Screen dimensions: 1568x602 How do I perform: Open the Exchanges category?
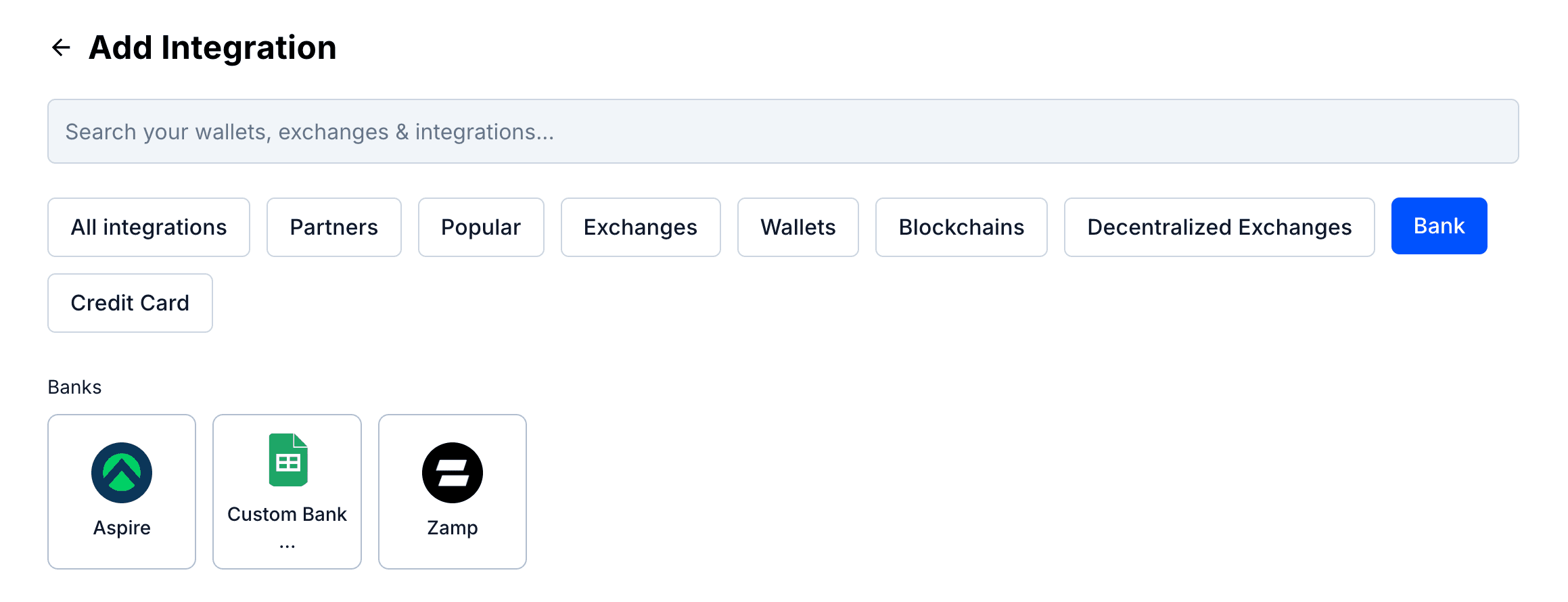point(640,227)
